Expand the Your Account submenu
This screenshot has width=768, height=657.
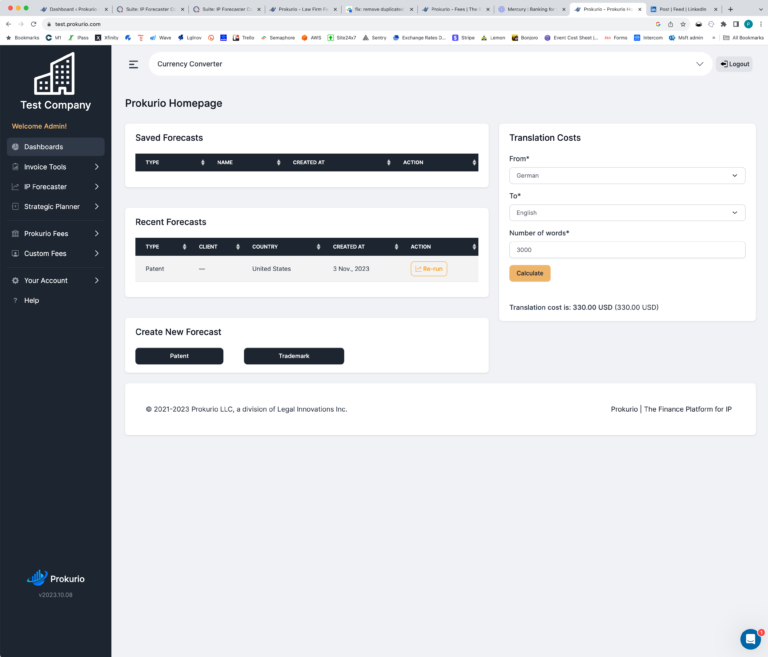tap(96, 280)
